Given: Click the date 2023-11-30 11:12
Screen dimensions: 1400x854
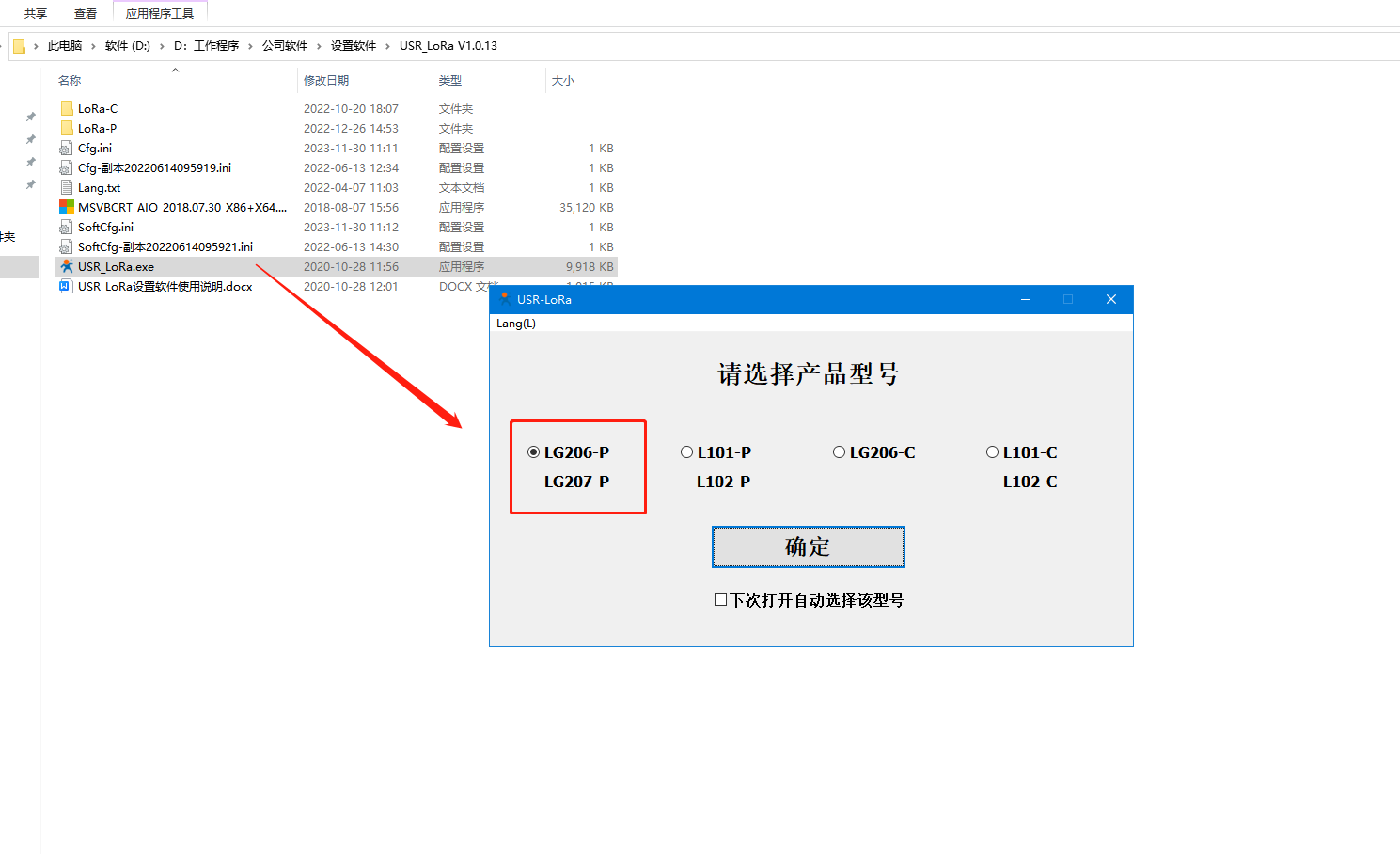Looking at the screenshot, I should [x=351, y=227].
